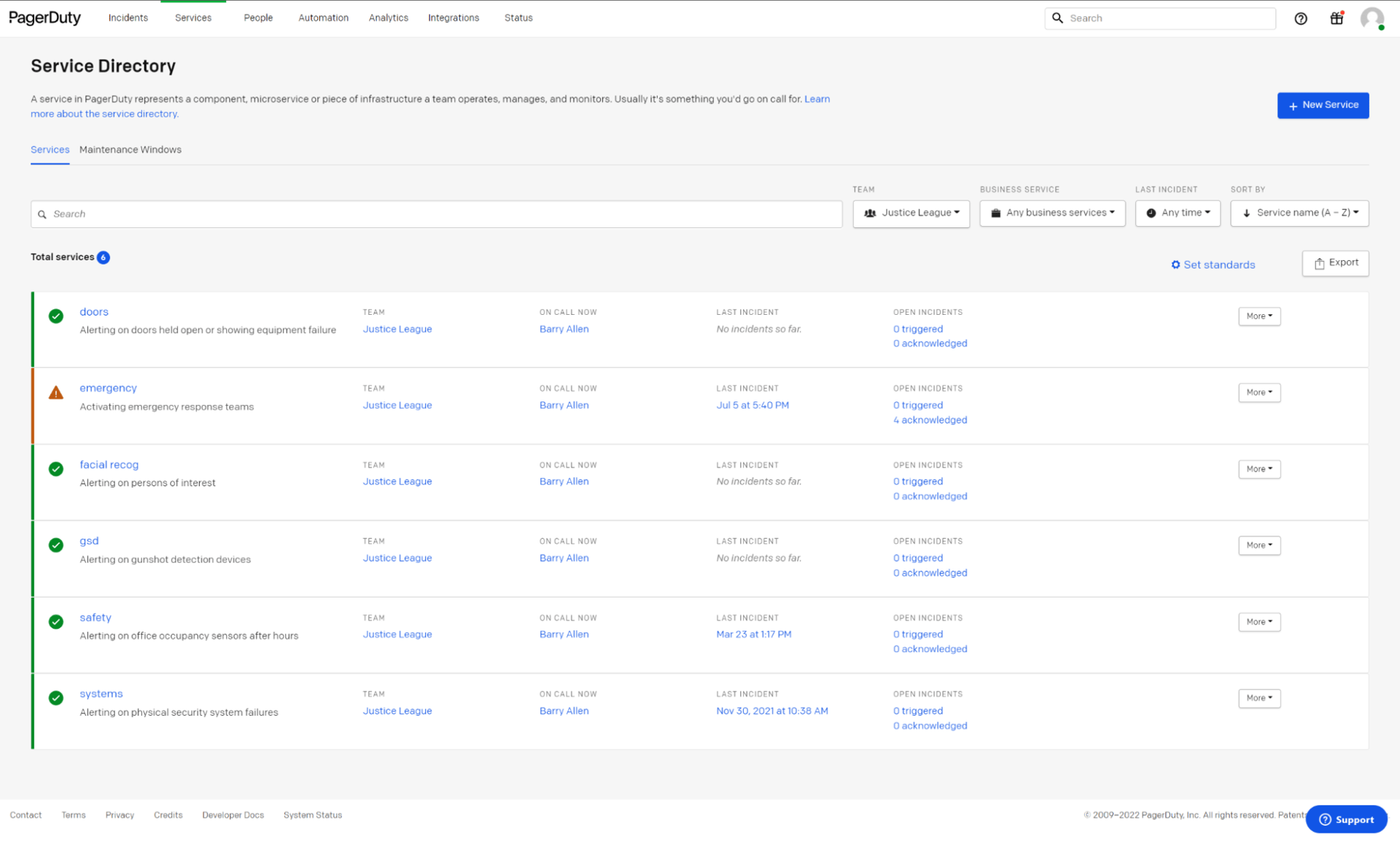This screenshot has height=841, width=1400.
Task: Open the facial recog service
Action: (x=109, y=464)
